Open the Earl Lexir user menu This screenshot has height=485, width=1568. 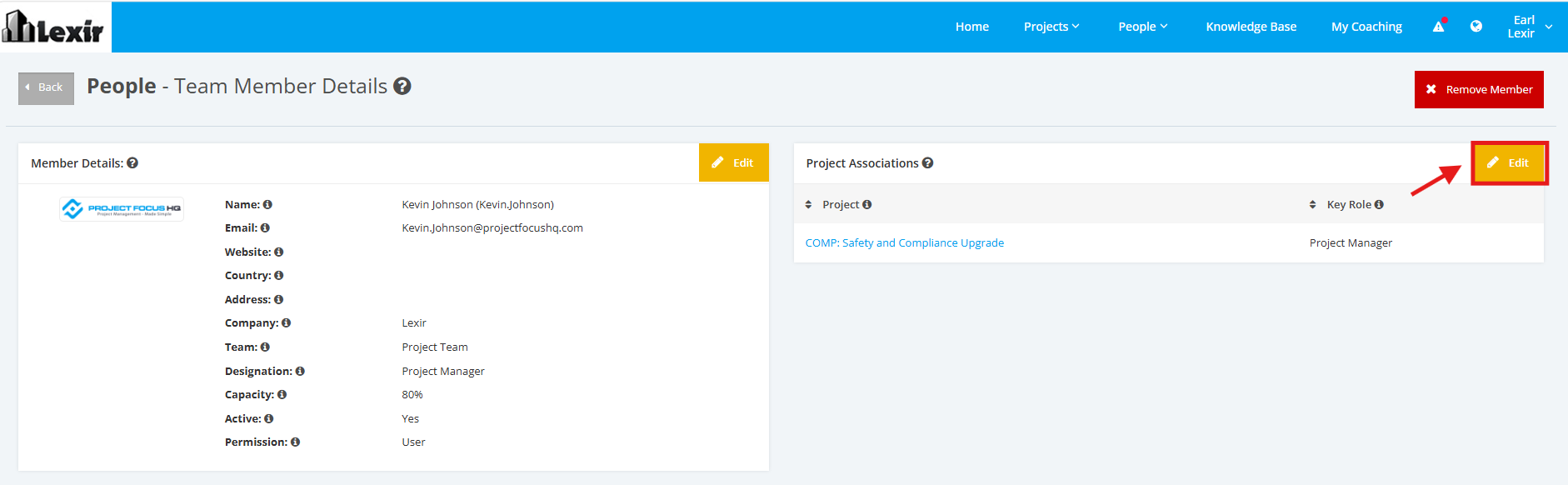(1530, 27)
